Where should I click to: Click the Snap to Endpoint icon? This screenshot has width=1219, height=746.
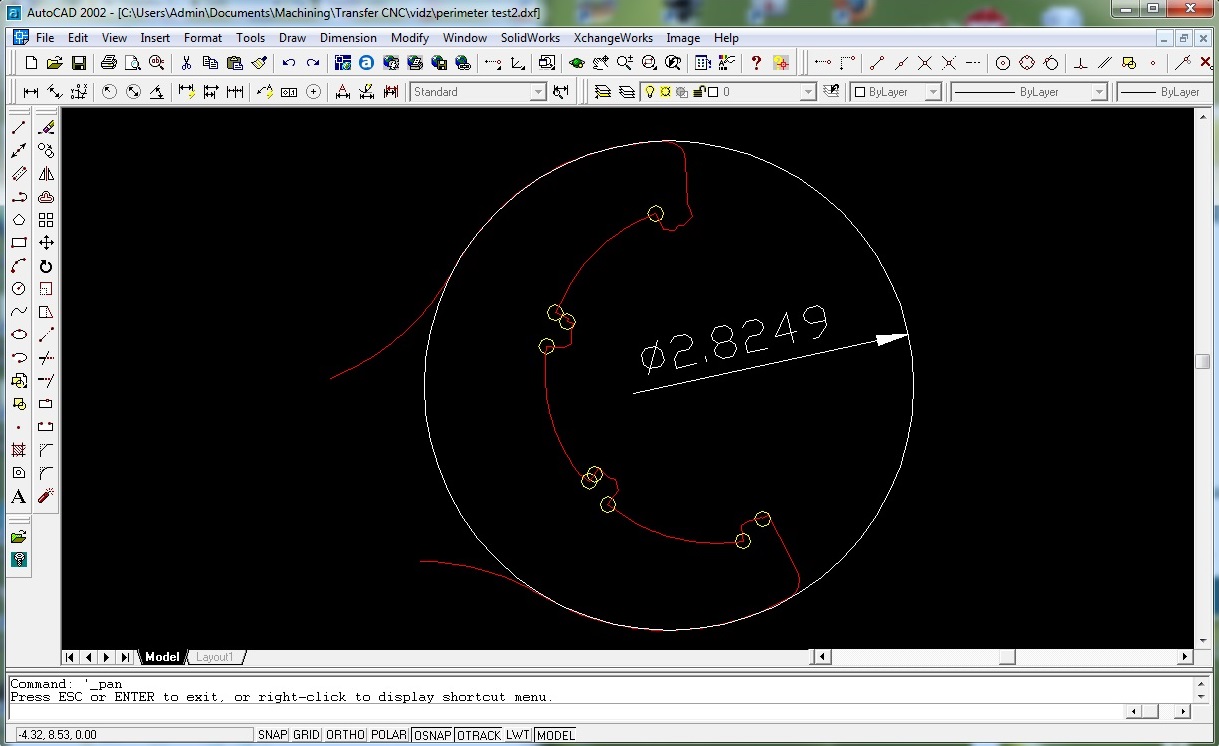pos(877,63)
